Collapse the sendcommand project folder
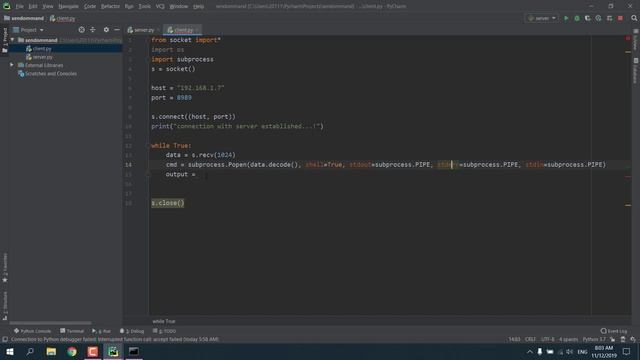 click(13, 40)
